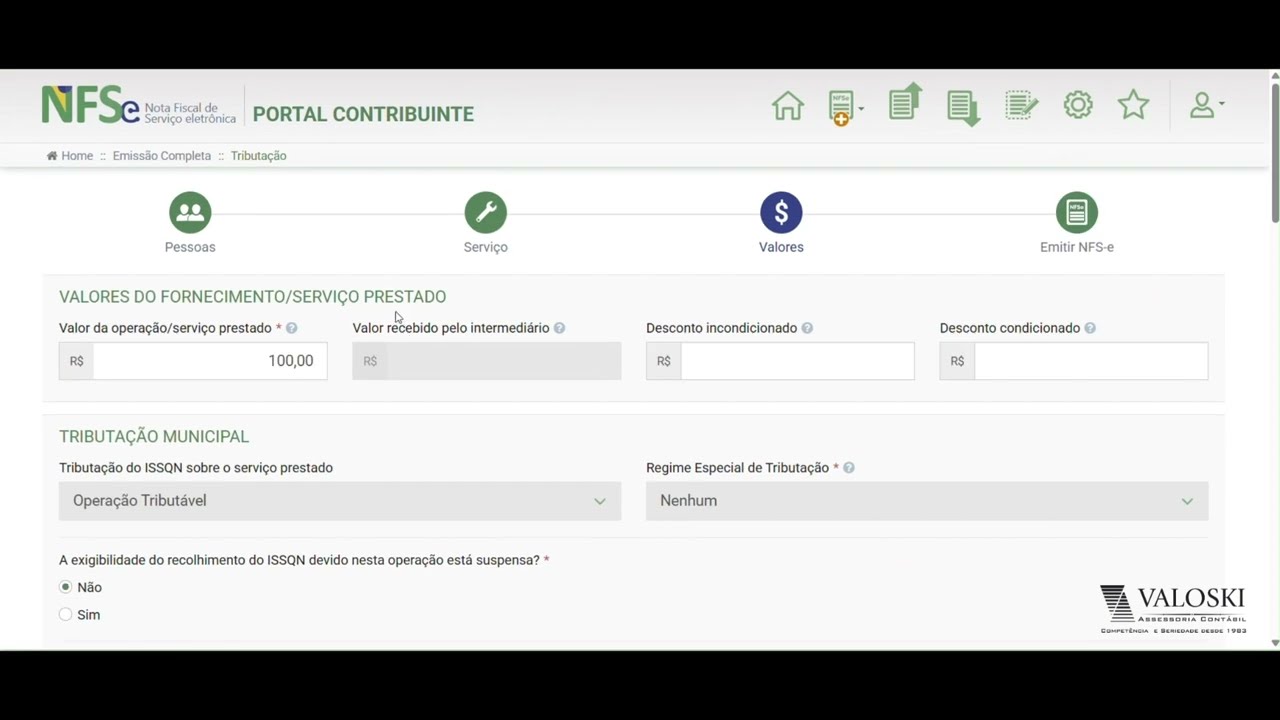Click the Serviço step label

[x=486, y=247]
